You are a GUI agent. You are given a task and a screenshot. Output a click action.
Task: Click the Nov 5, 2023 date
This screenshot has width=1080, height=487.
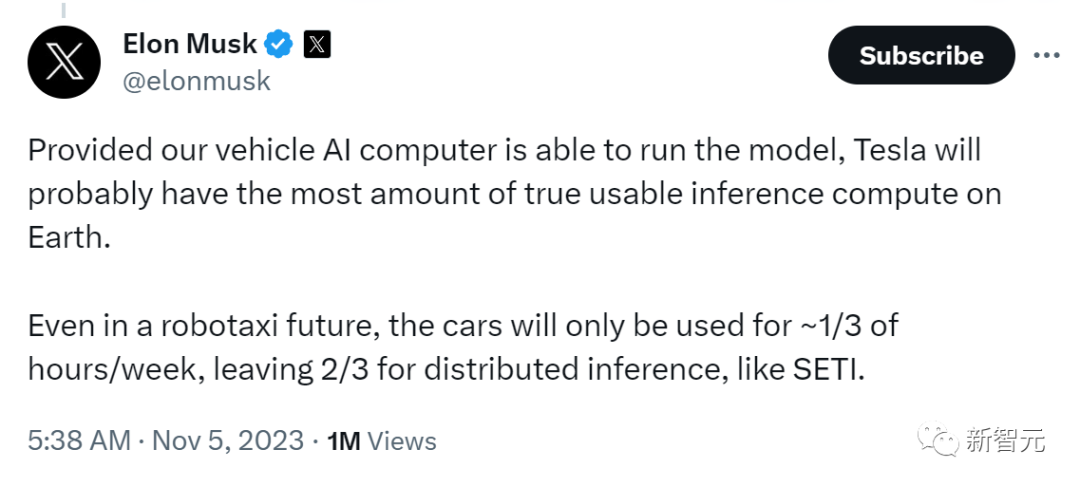228,440
